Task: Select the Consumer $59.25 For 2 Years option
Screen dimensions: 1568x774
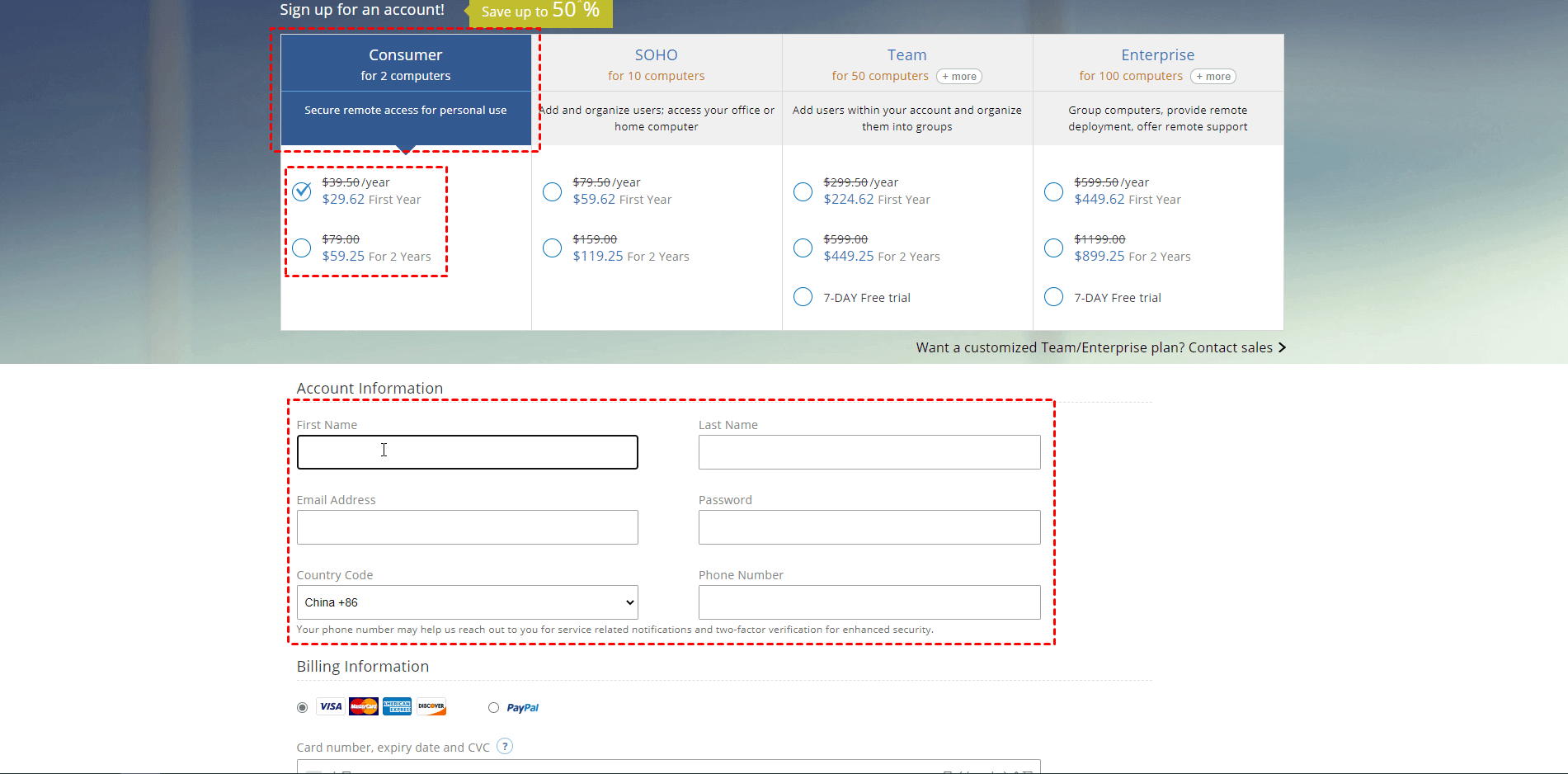Action: pos(302,248)
